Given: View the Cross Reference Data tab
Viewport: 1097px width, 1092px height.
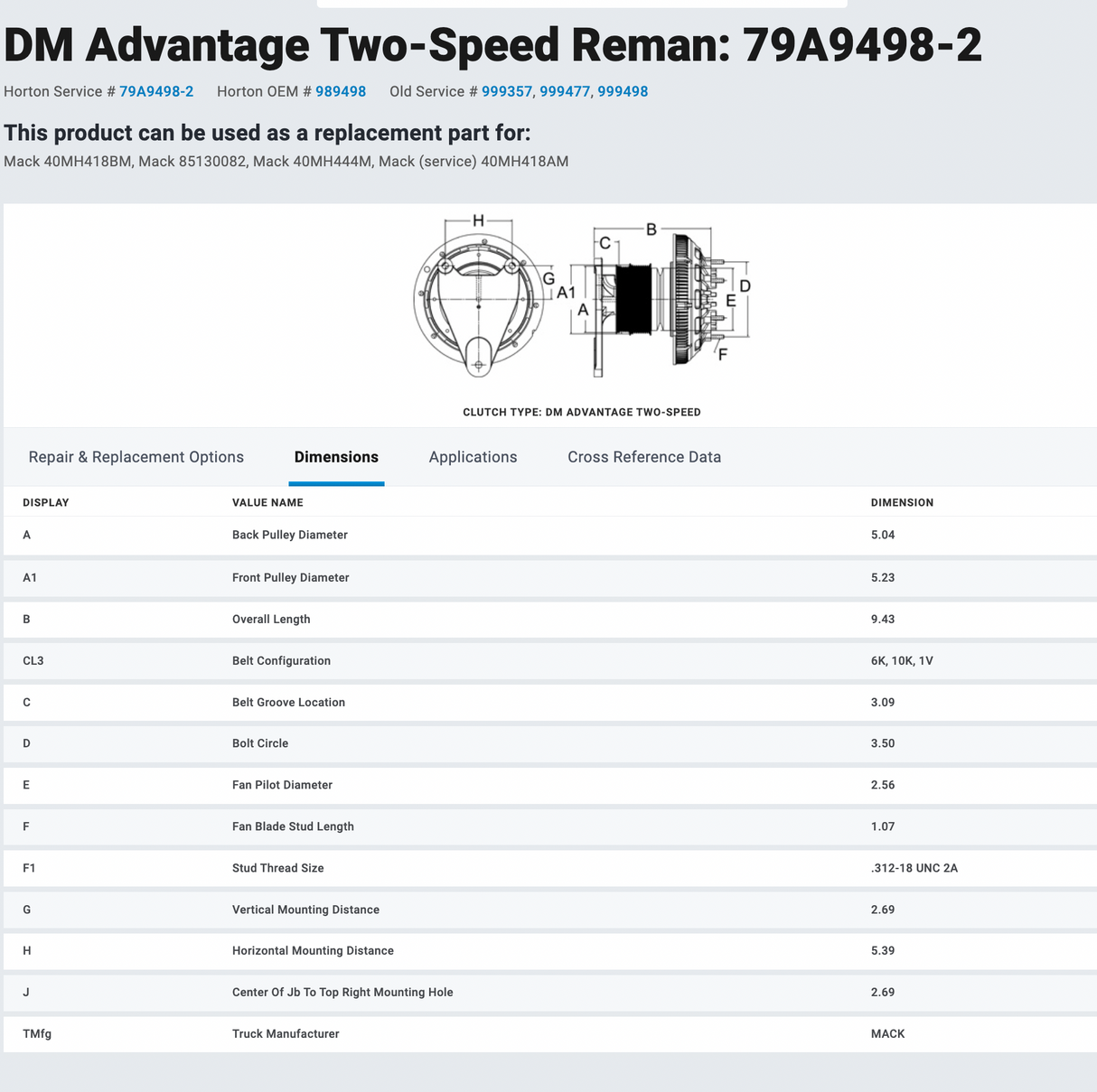Looking at the screenshot, I should pyautogui.click(x=644, y=457).
